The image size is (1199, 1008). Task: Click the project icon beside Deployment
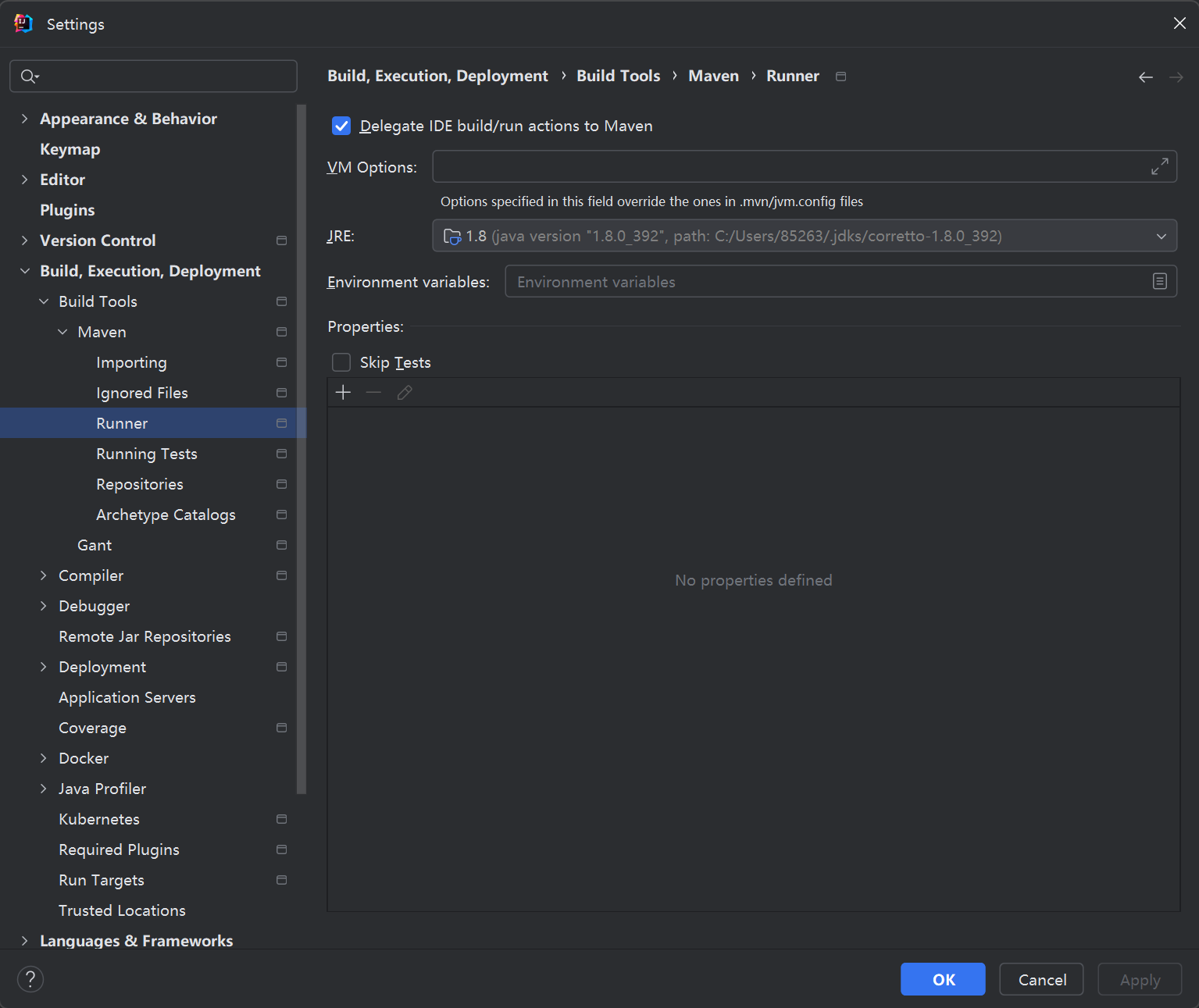pos(281,667)
